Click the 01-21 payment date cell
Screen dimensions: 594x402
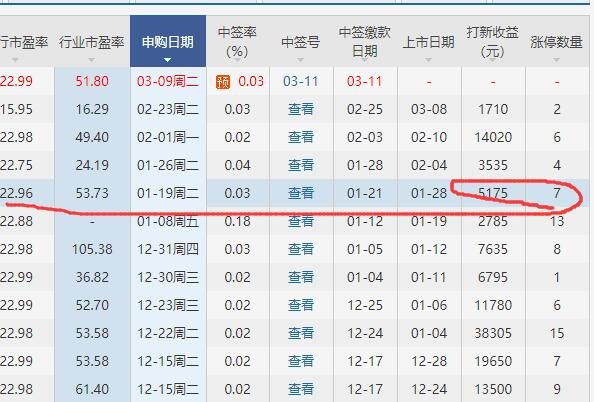coord(365,193)
